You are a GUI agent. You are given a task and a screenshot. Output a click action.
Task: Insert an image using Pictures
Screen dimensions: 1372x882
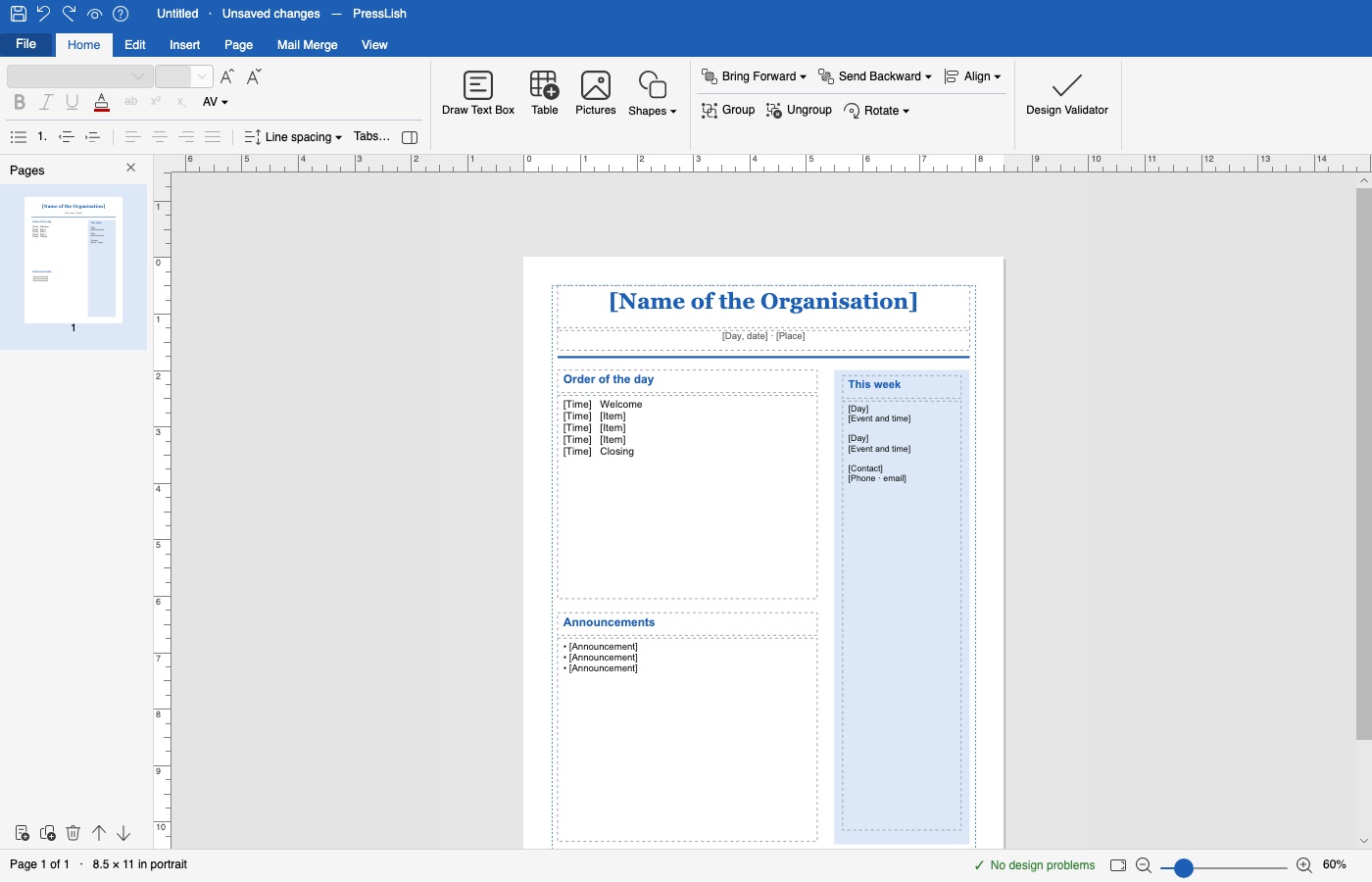coord(596,93)
